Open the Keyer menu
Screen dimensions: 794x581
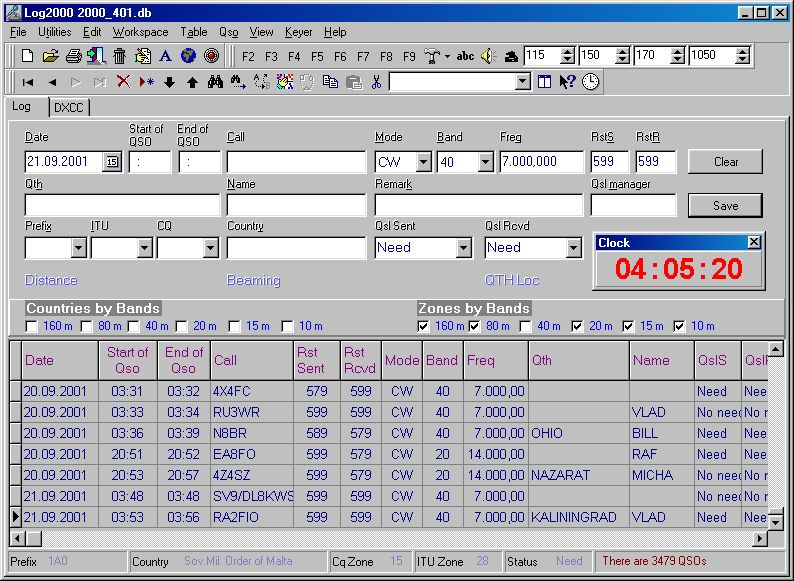click(x=299, y=32)
